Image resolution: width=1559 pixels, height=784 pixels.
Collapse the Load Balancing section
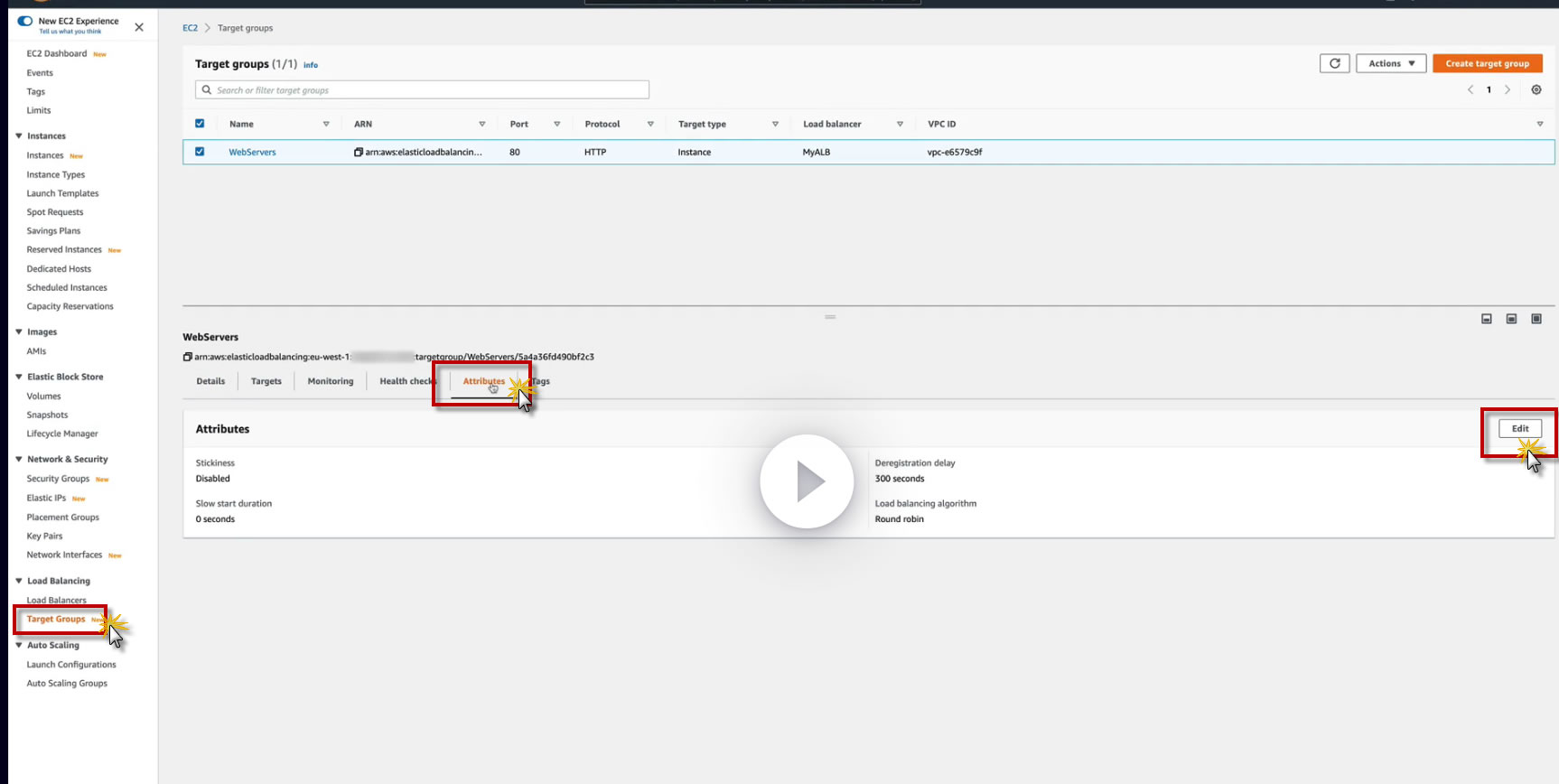pyautogui.click(x=19, y=581)
